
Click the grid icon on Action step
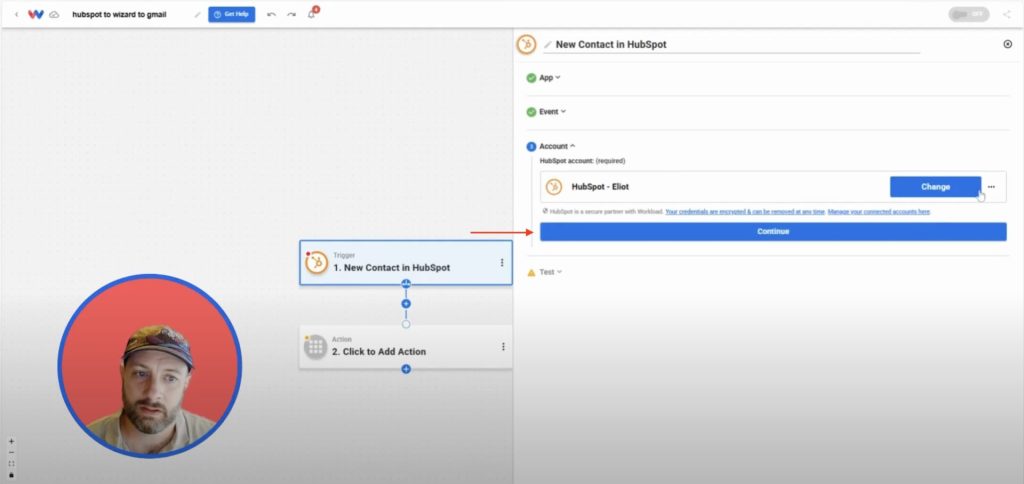315,347
